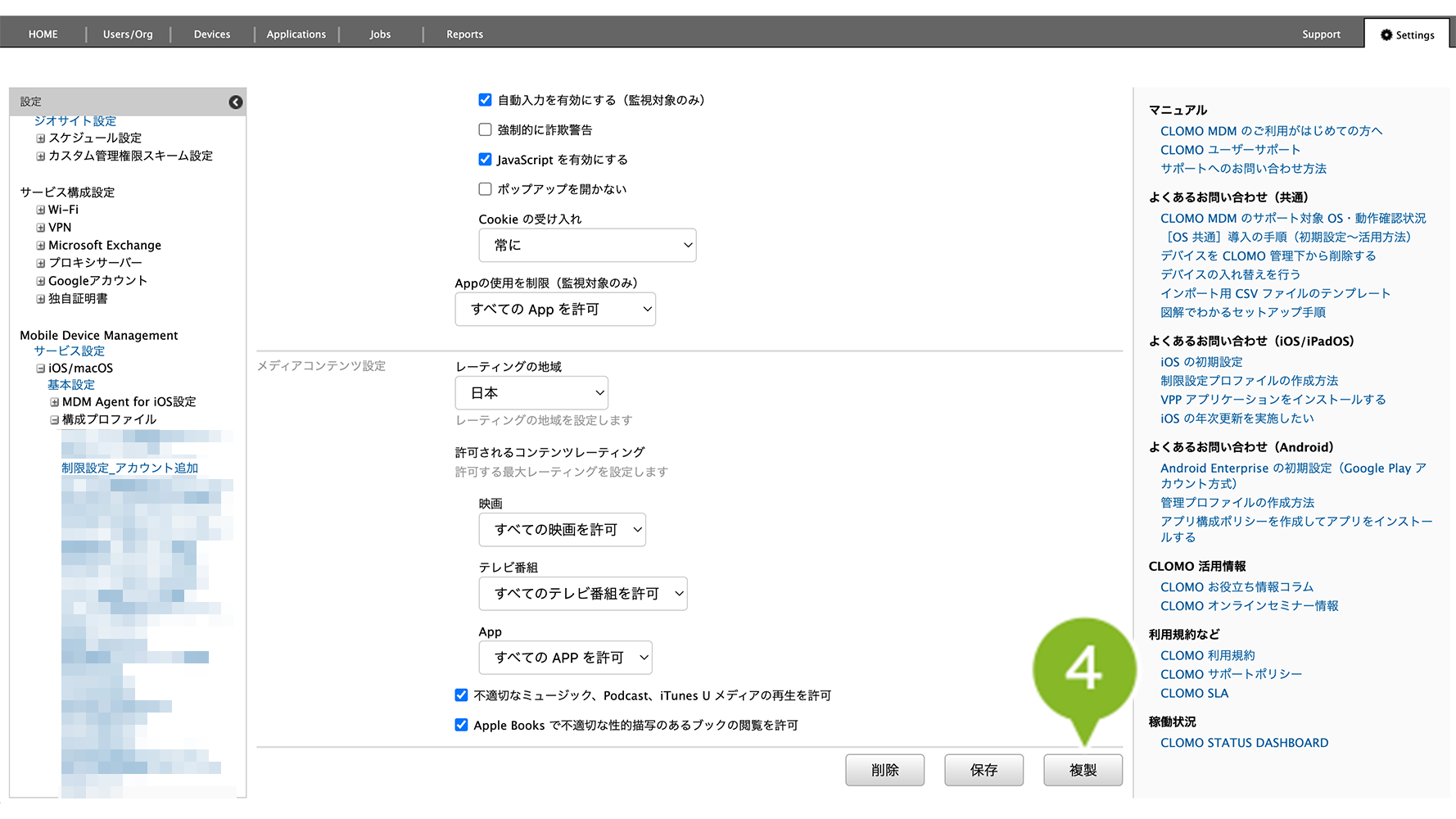Collapse the iOS/macOS tree node icon
1456x819 pixels.
coord(40,369)
